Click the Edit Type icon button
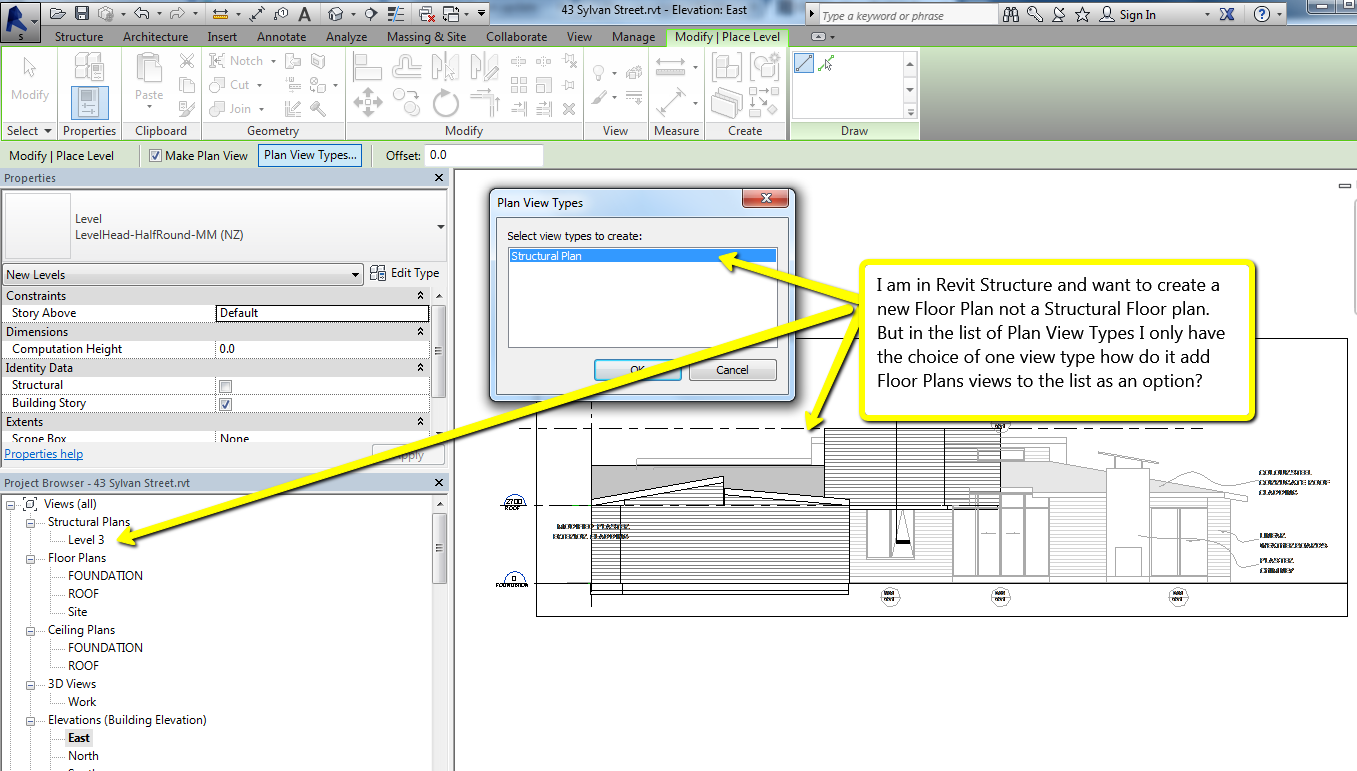This screenshot has width=1357, height=771. pyautogui.click(x=378, y=273)
